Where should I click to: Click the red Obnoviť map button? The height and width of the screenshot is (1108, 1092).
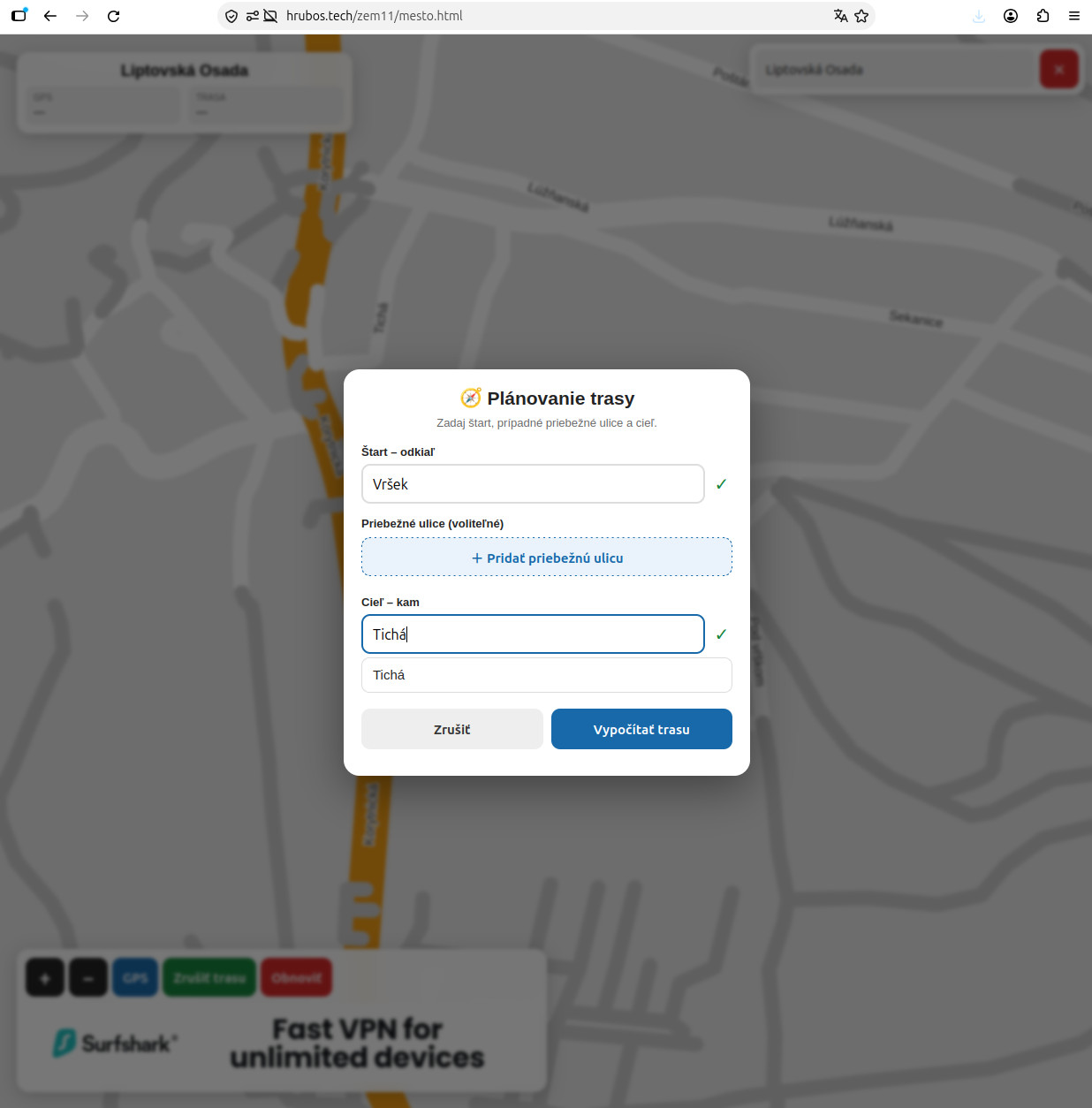pos(297,977)
